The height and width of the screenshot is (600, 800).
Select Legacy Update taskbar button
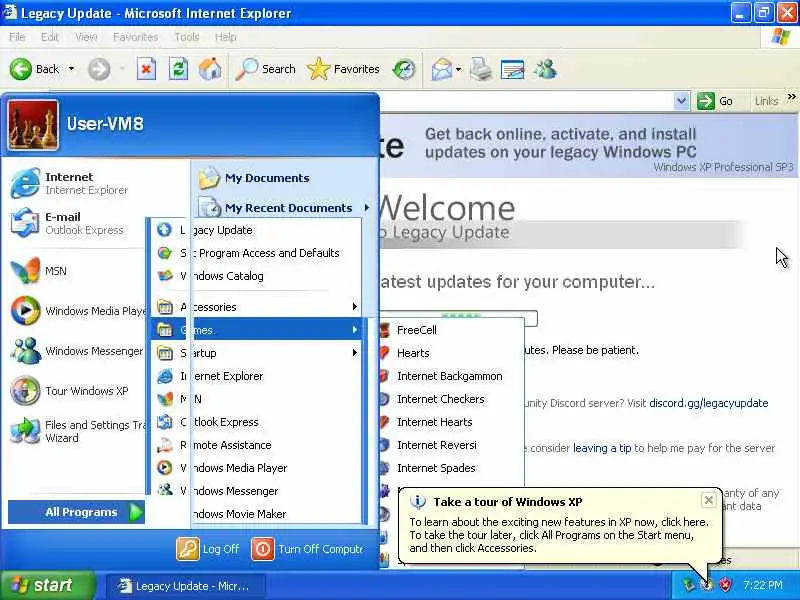tap(185, 586)
